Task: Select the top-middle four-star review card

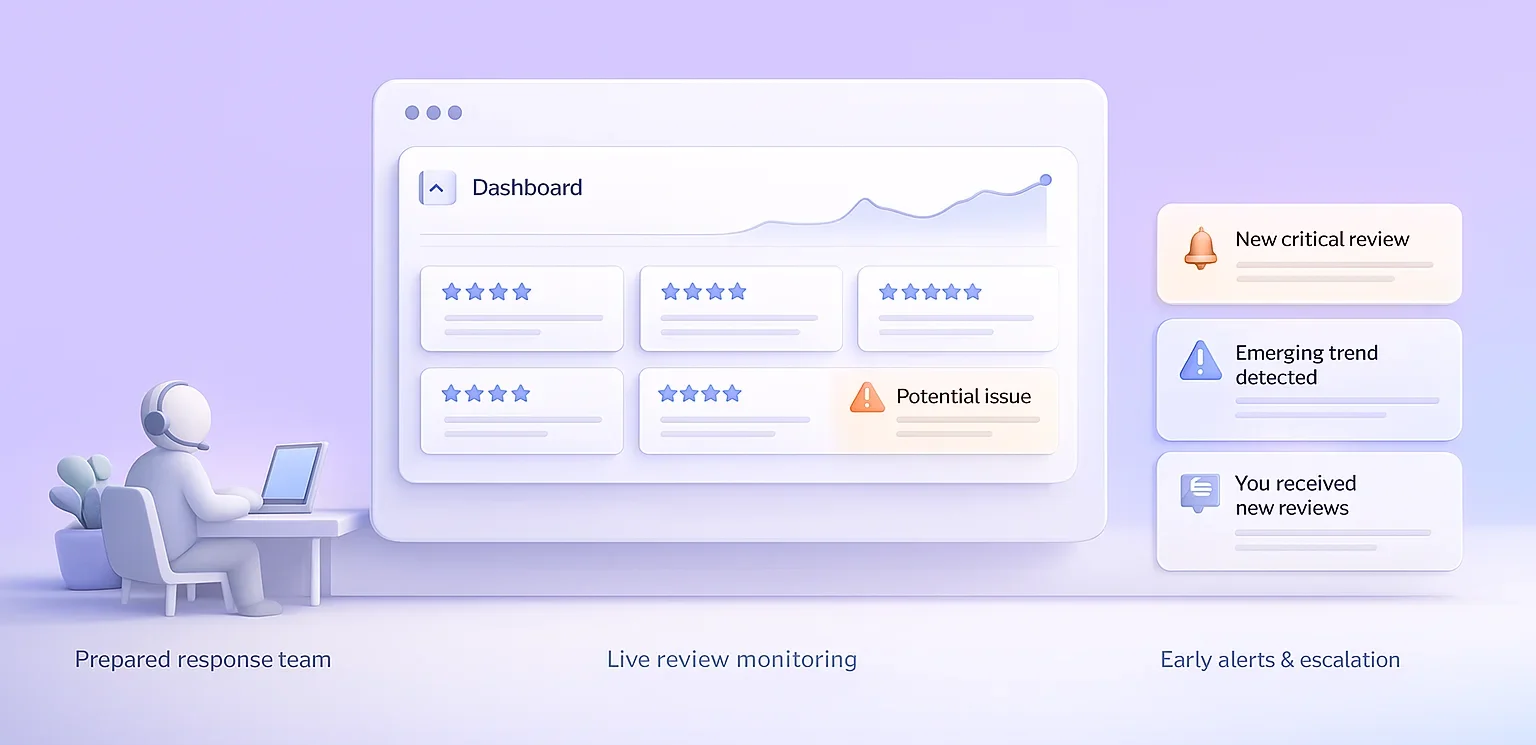Action: (x=740, y=308)
